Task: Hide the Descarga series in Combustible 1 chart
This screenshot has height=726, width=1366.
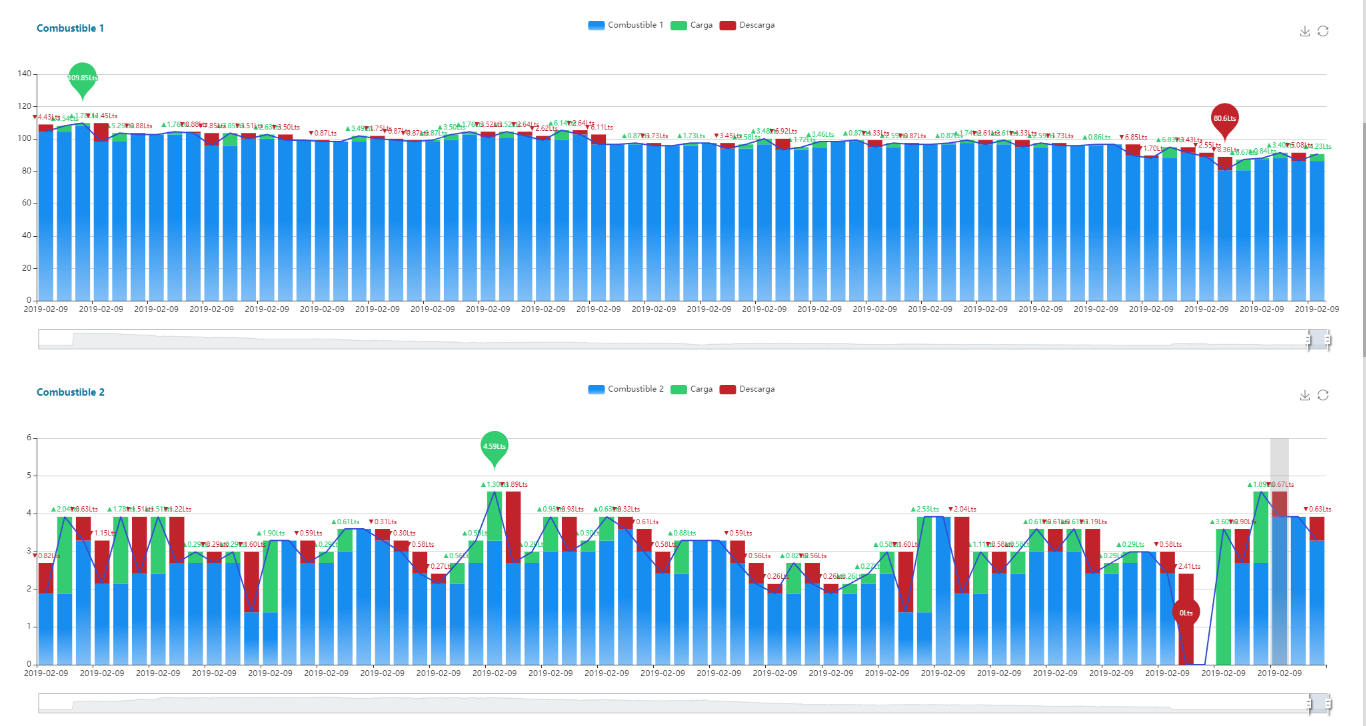Action: pyautogui.click(x=747, y=25)
